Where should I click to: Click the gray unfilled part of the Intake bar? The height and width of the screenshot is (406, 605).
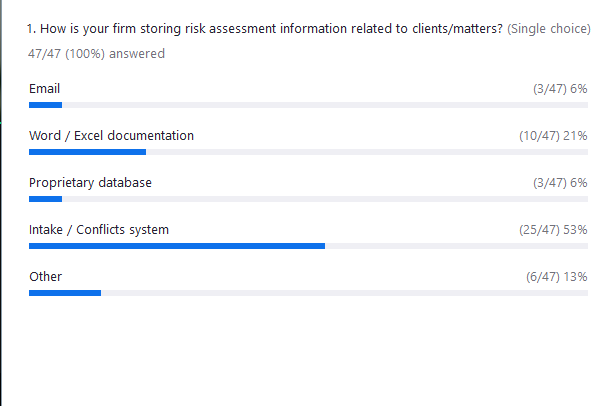(x=456, y=246)
